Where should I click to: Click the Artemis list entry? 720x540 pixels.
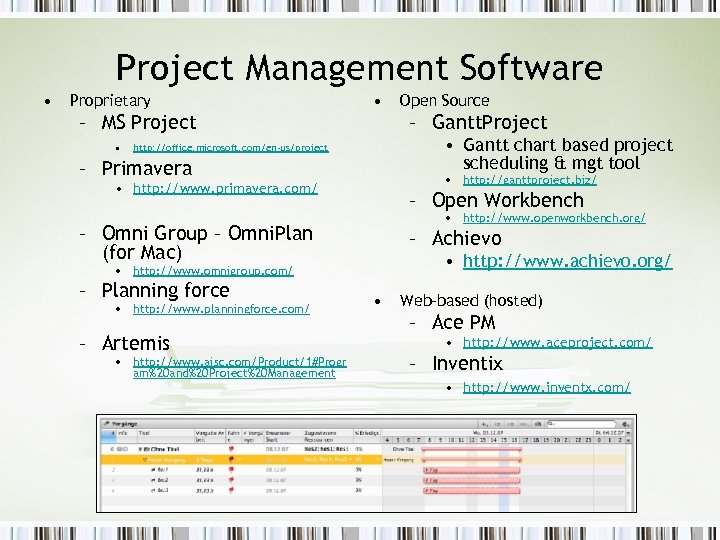tap(135, 343)
